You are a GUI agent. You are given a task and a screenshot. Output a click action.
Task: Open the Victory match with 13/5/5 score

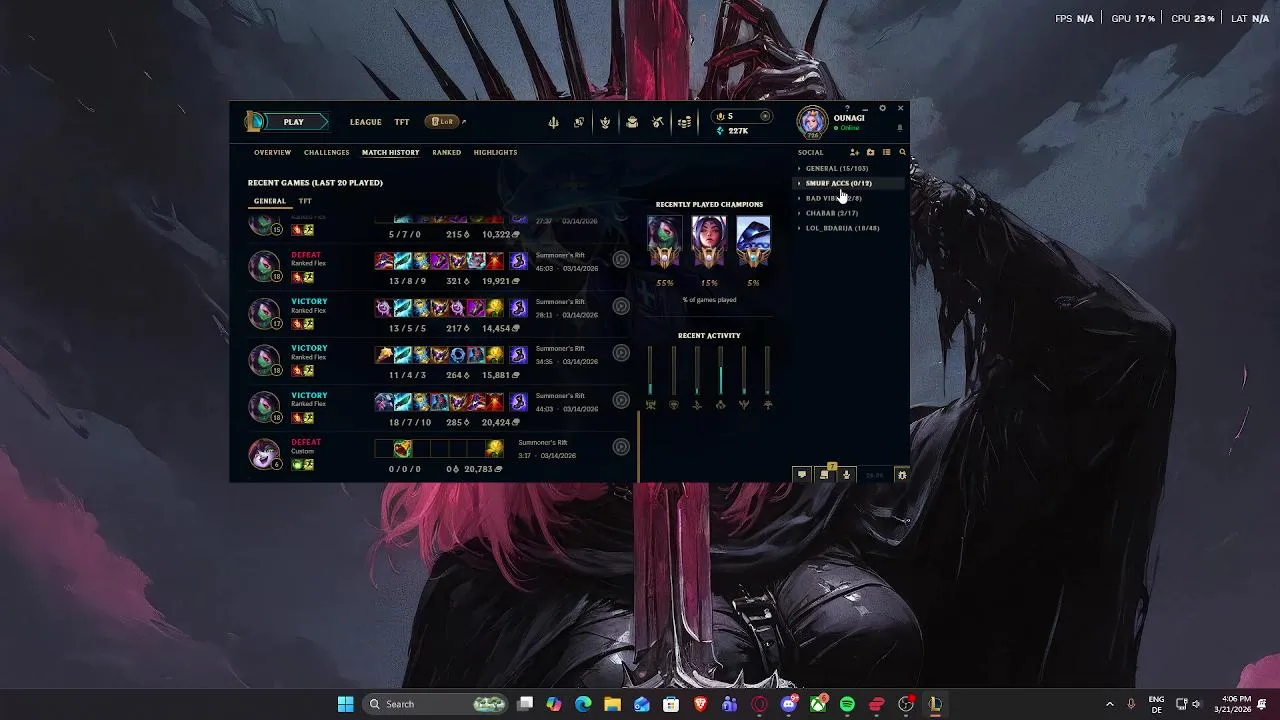point(439,313)
